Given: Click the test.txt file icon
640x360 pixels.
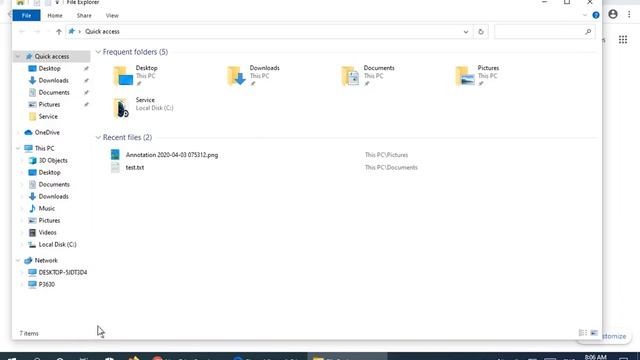Looking at the screenshot, I should point(115,167).
